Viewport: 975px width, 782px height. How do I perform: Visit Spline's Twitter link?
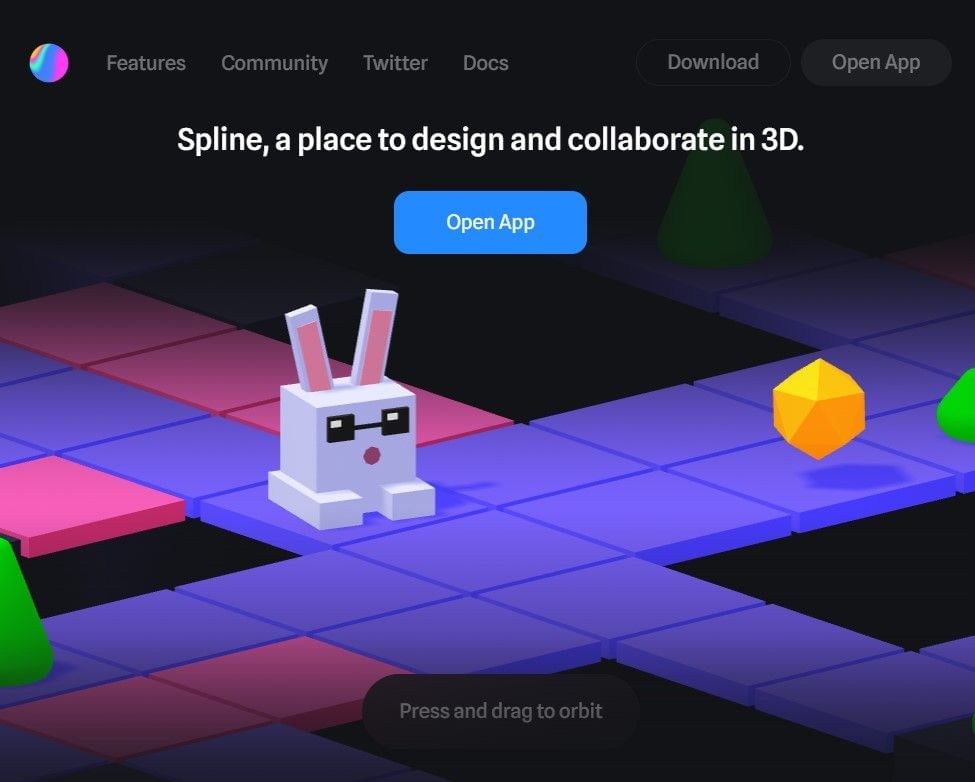pos(394,62)
